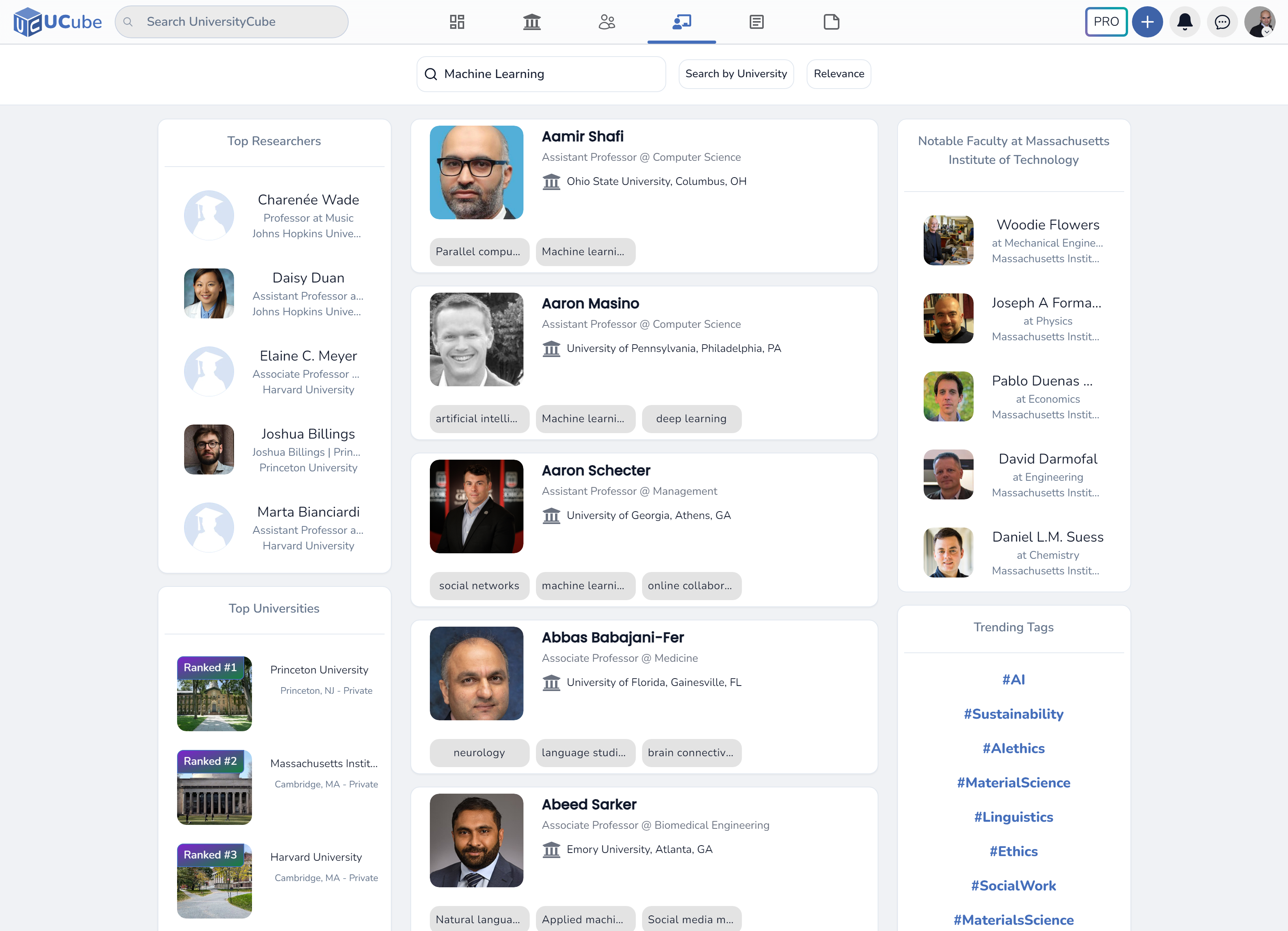
Task: Select the deep learning tag chip
Action: 691,419
